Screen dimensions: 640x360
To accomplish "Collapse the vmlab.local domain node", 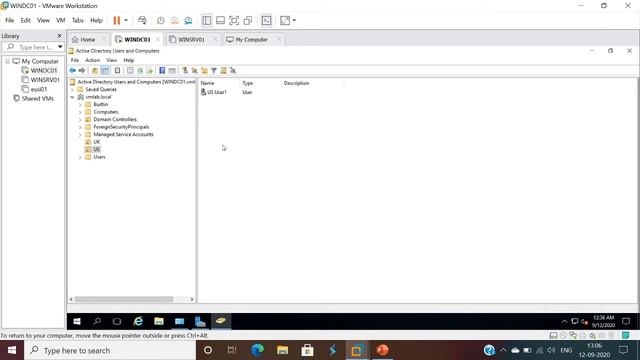I will (72, 97).
